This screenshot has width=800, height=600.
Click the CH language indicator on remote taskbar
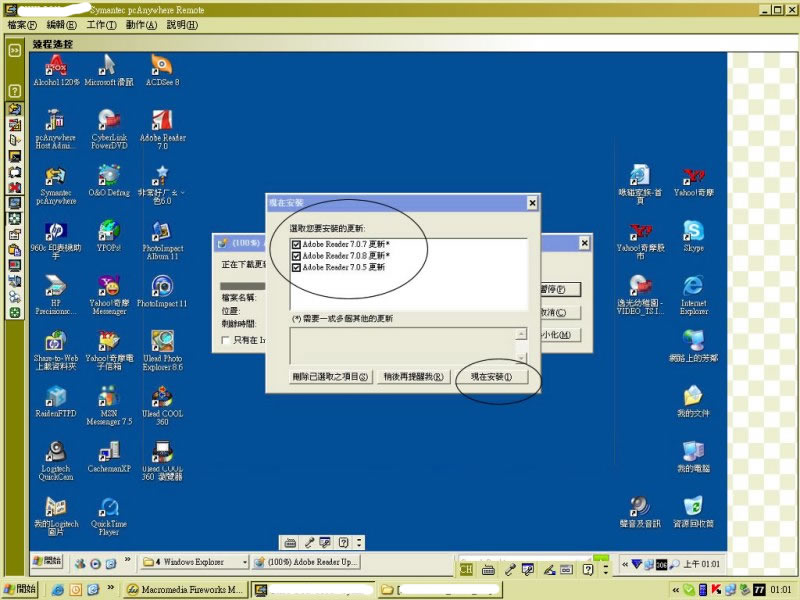pyautogui.click(x=466, y=569)
